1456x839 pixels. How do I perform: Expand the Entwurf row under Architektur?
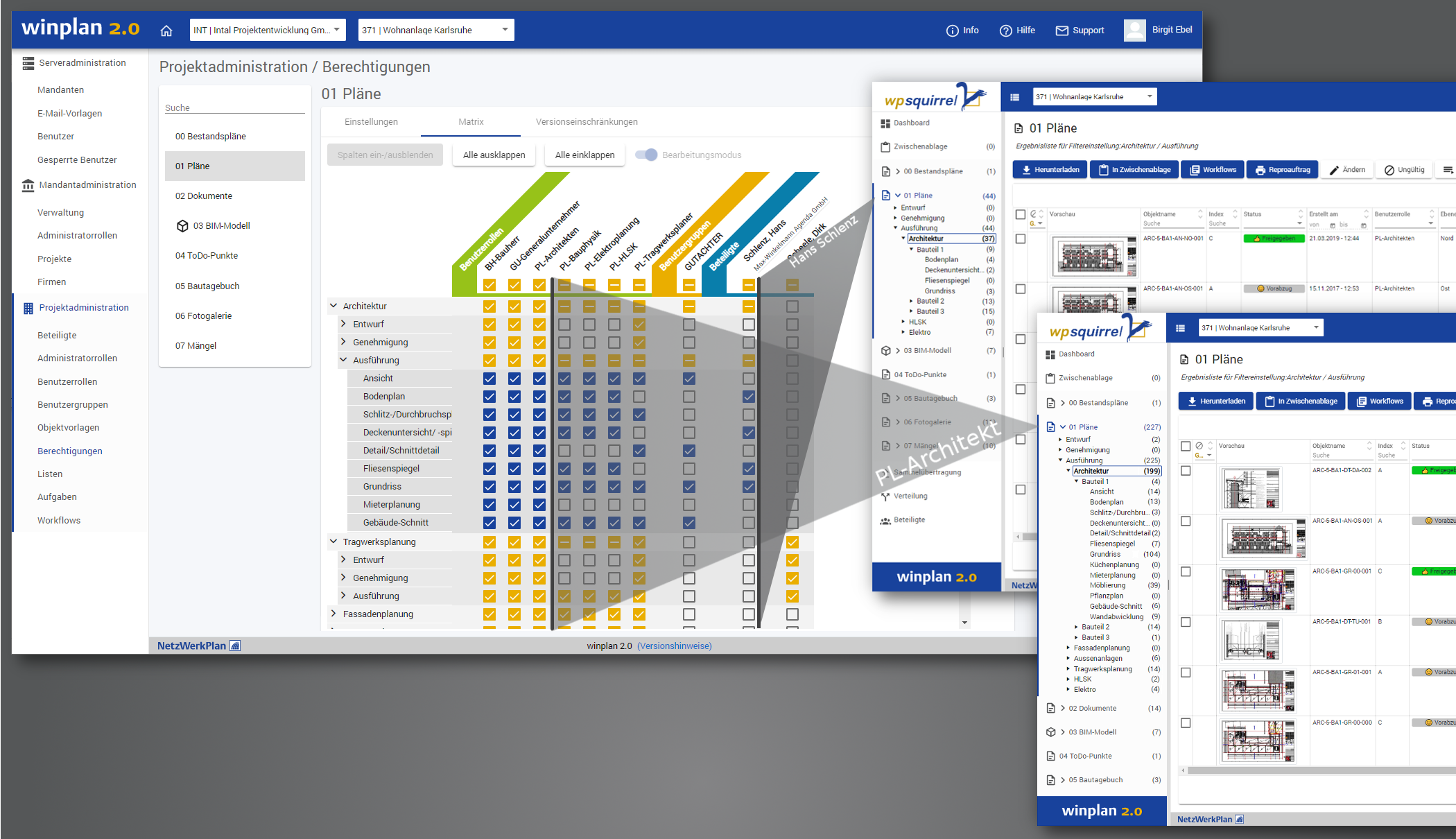coord(343,324)
